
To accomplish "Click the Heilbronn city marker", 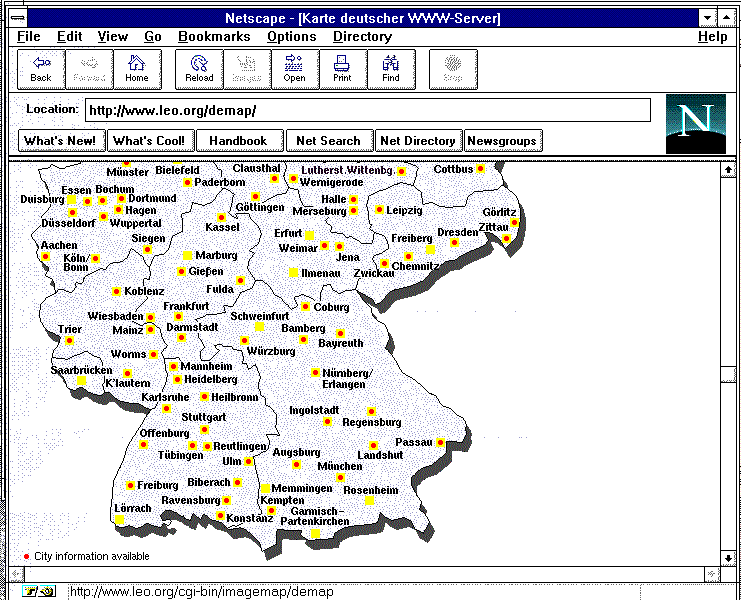I will 204,396.
